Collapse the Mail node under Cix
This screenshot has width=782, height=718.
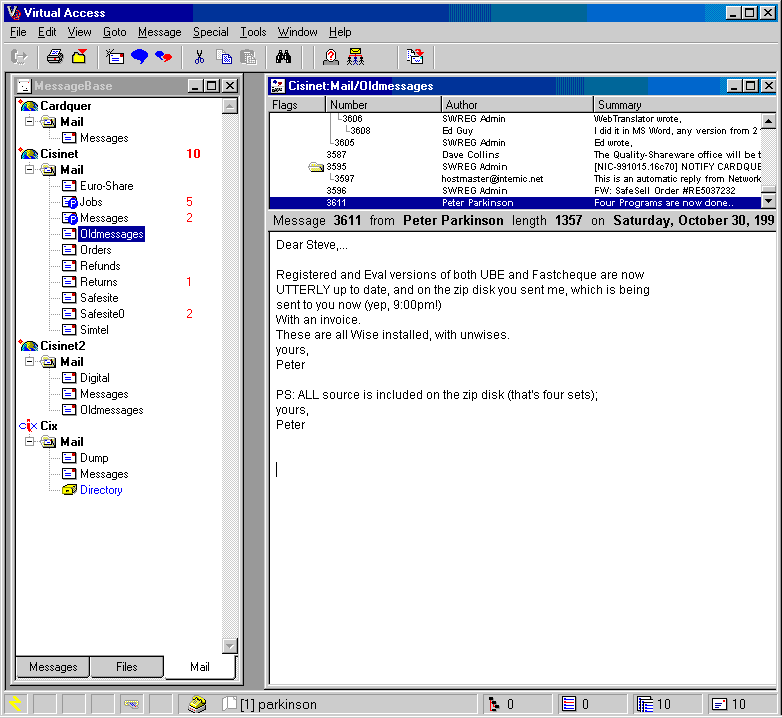click(x=29, y=441)
